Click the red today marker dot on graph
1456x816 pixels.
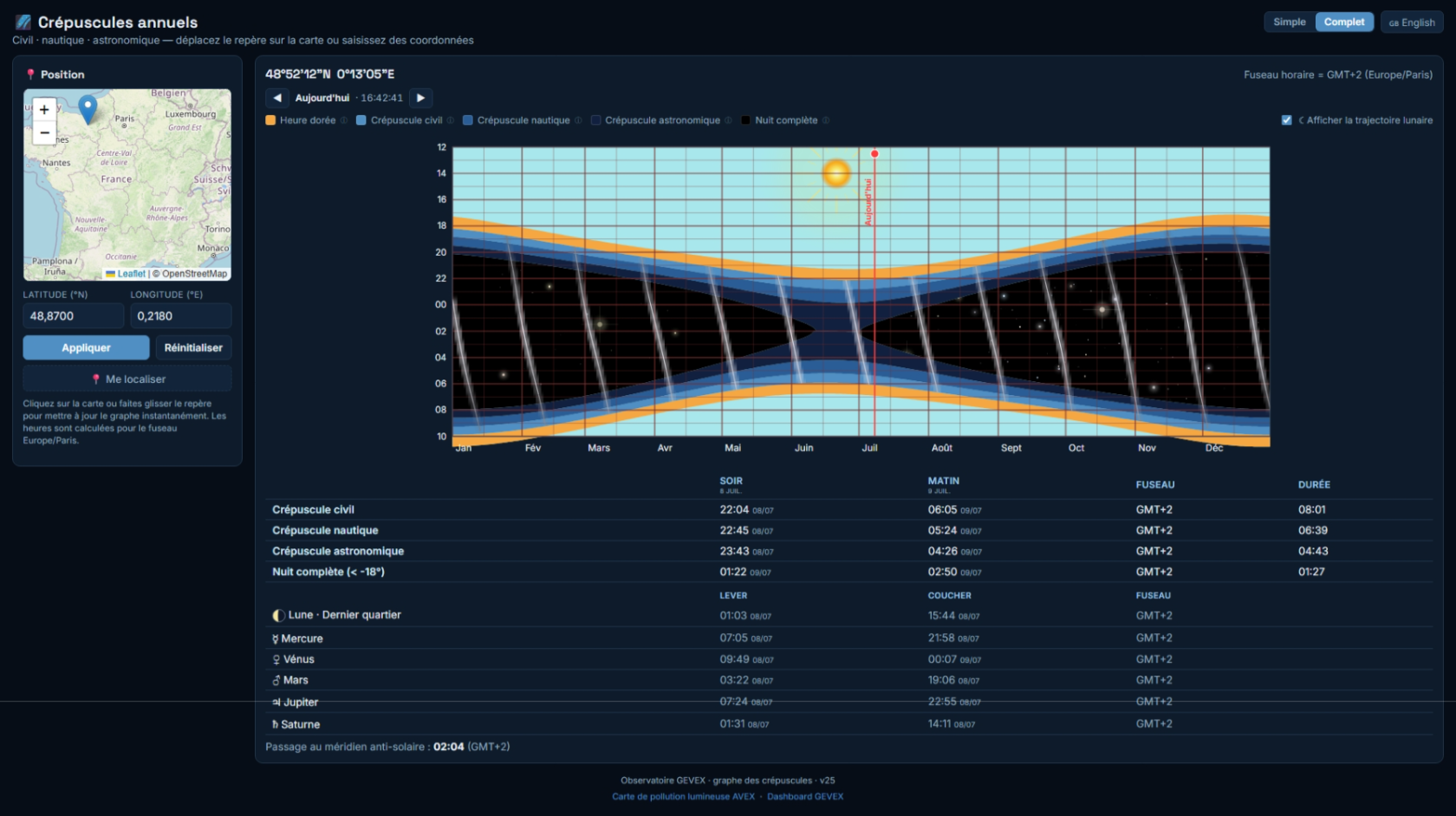coord(874,153)
